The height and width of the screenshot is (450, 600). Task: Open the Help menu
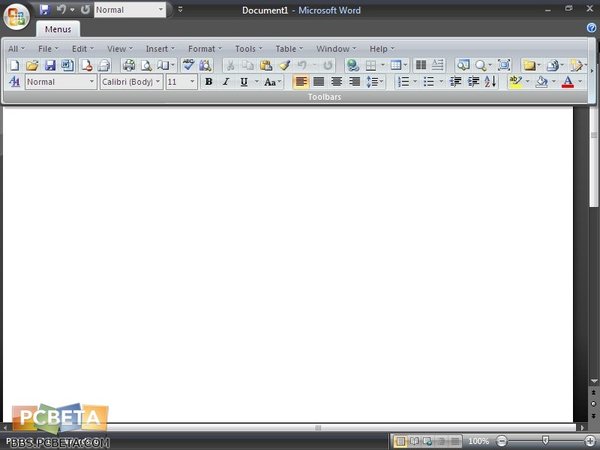point(382,49)
